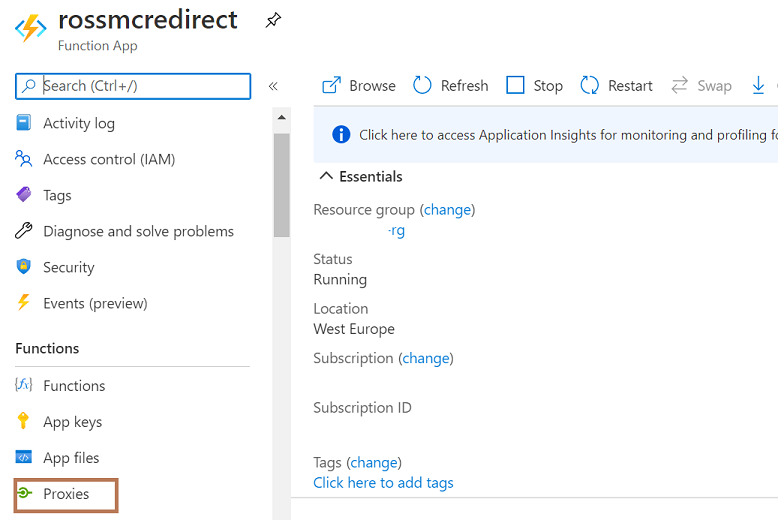Viewport: 778px width, 520px height.
Task: Click the Swap toolbar label
Action: pyautogui.click(x=714, y=86)
